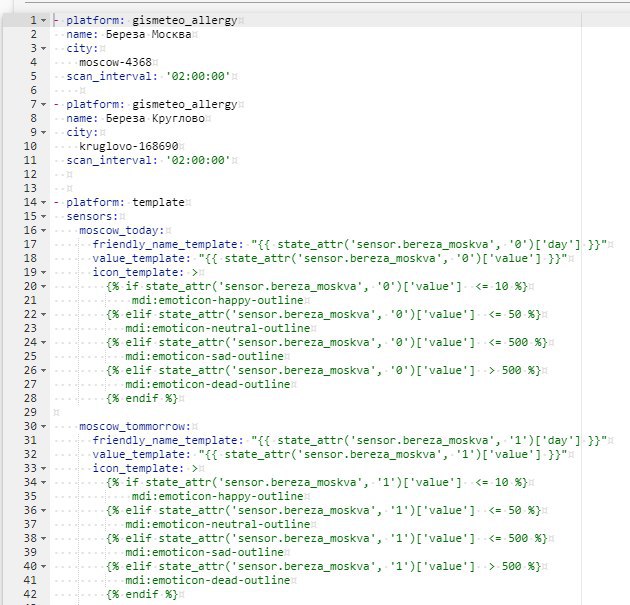The height and width of the screenshot is (605, 630).
Task: Collapse fold arrow on line 34
Action: [43, 482]
